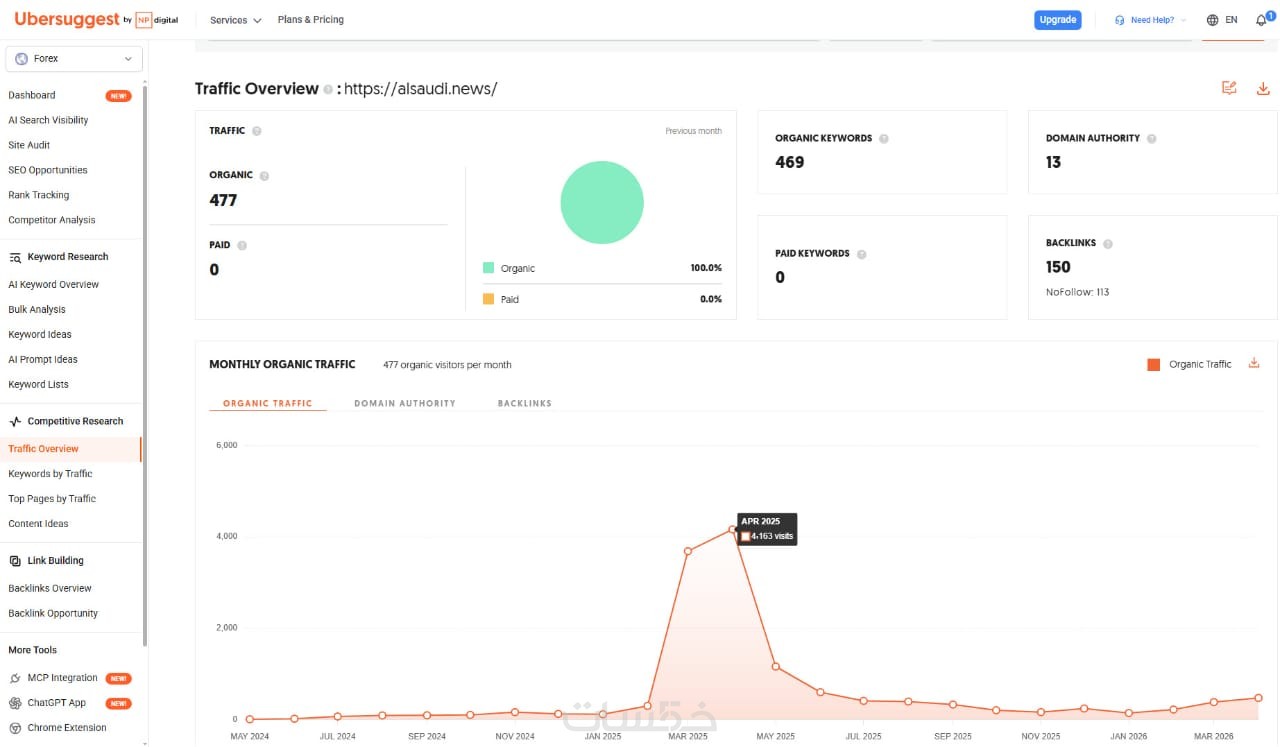Click the NoFollow: 113 text
The image size is (1280, 747).
(1077, 292)
